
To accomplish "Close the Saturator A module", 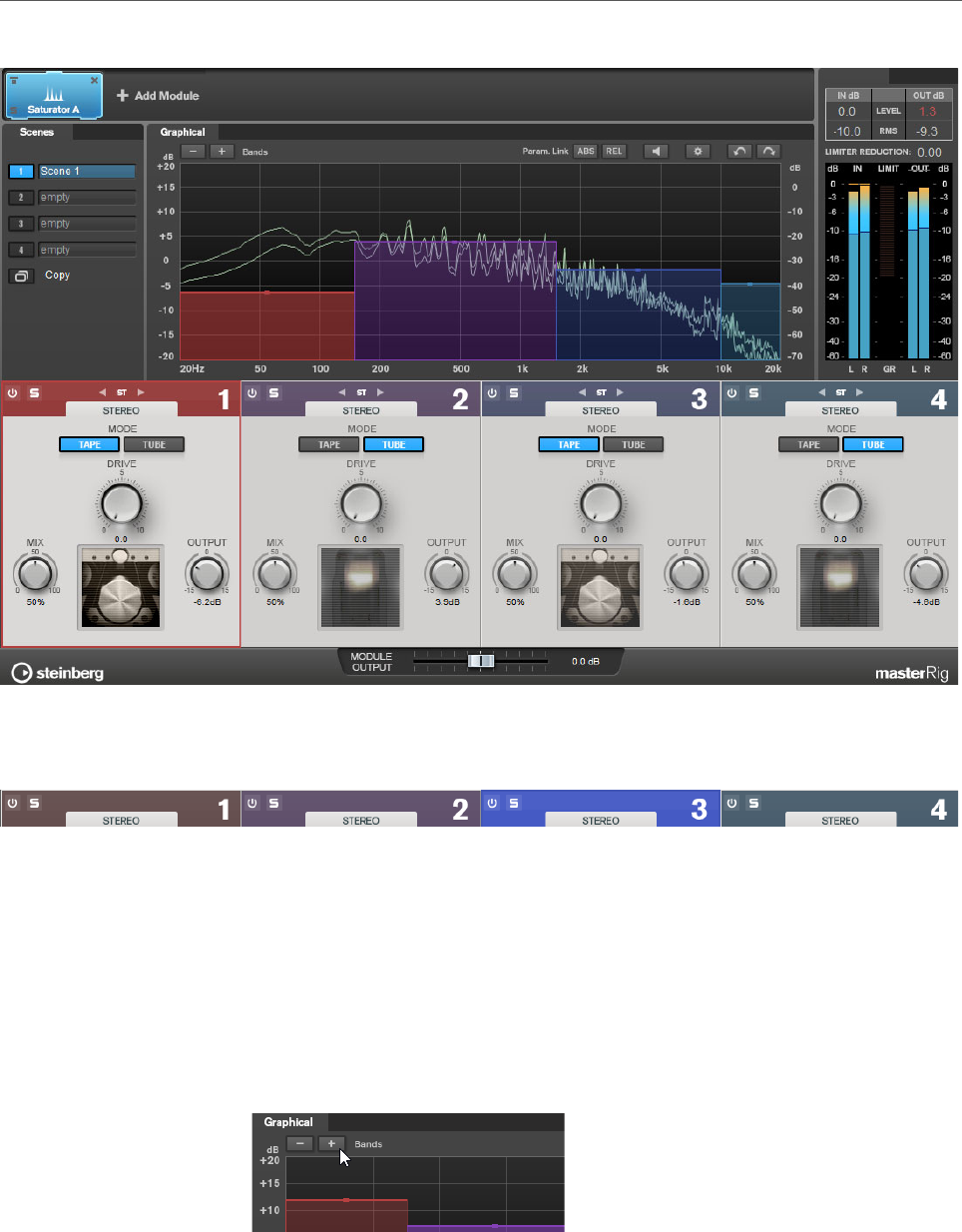I will point(95,80).
